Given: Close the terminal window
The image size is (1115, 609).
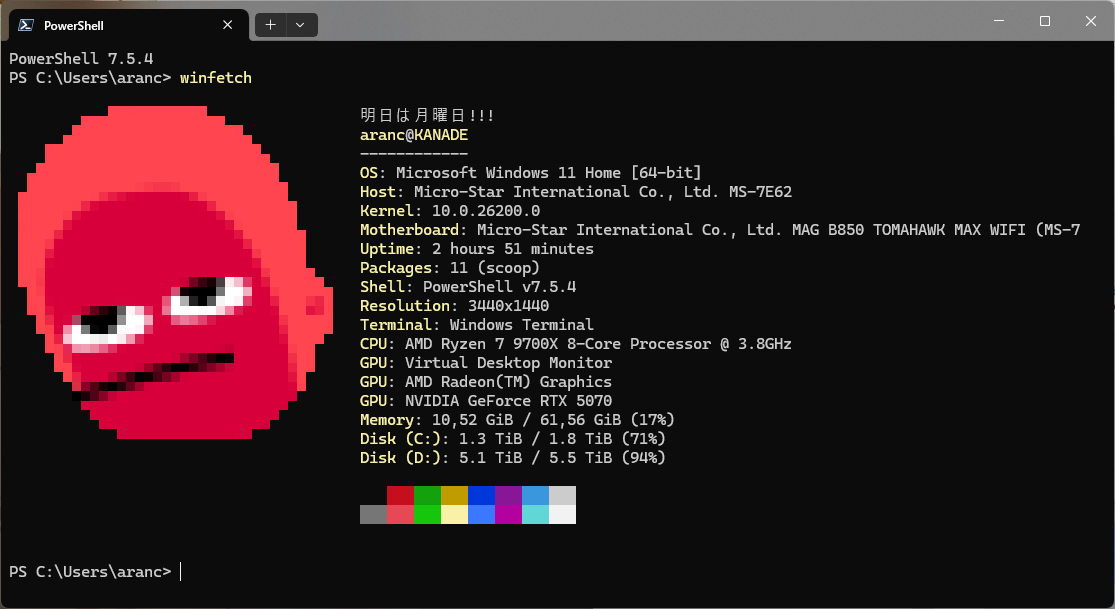Looking at the screenshot, I should pos(1090,21).
